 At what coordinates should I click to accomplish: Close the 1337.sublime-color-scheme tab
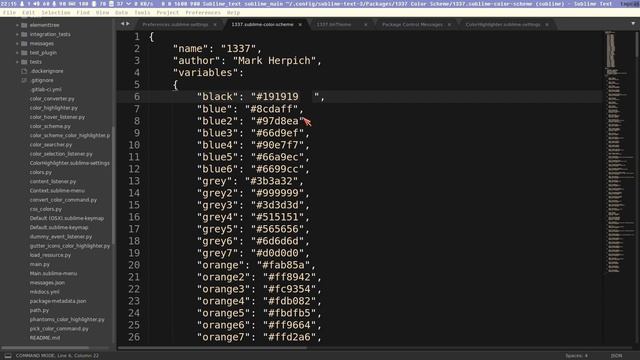click(300, 24)
